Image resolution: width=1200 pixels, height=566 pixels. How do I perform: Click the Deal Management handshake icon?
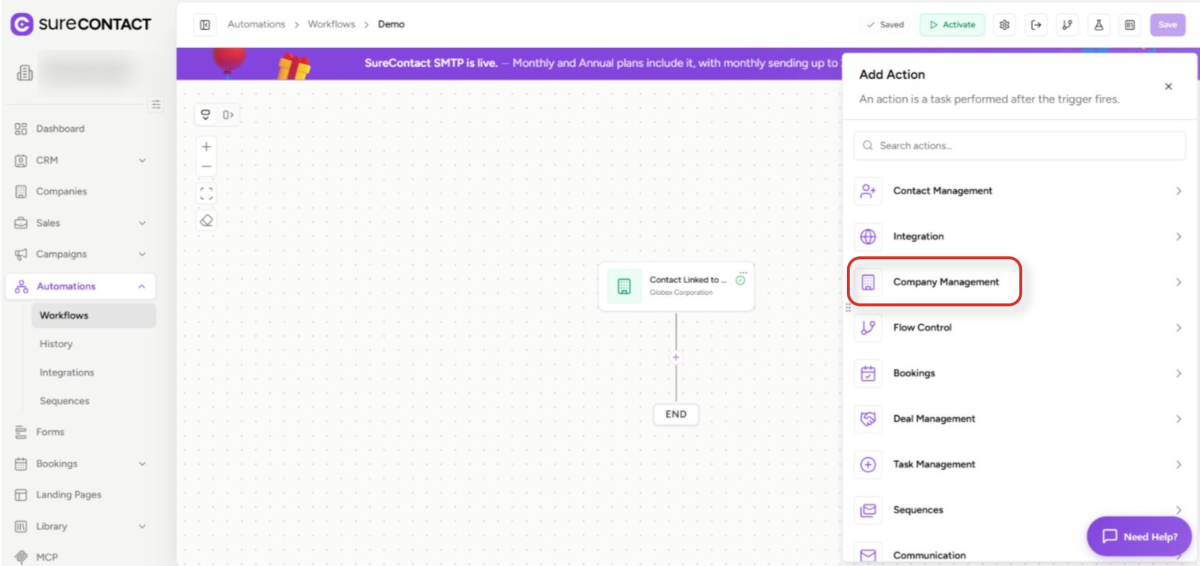click(x=868, y=419)
